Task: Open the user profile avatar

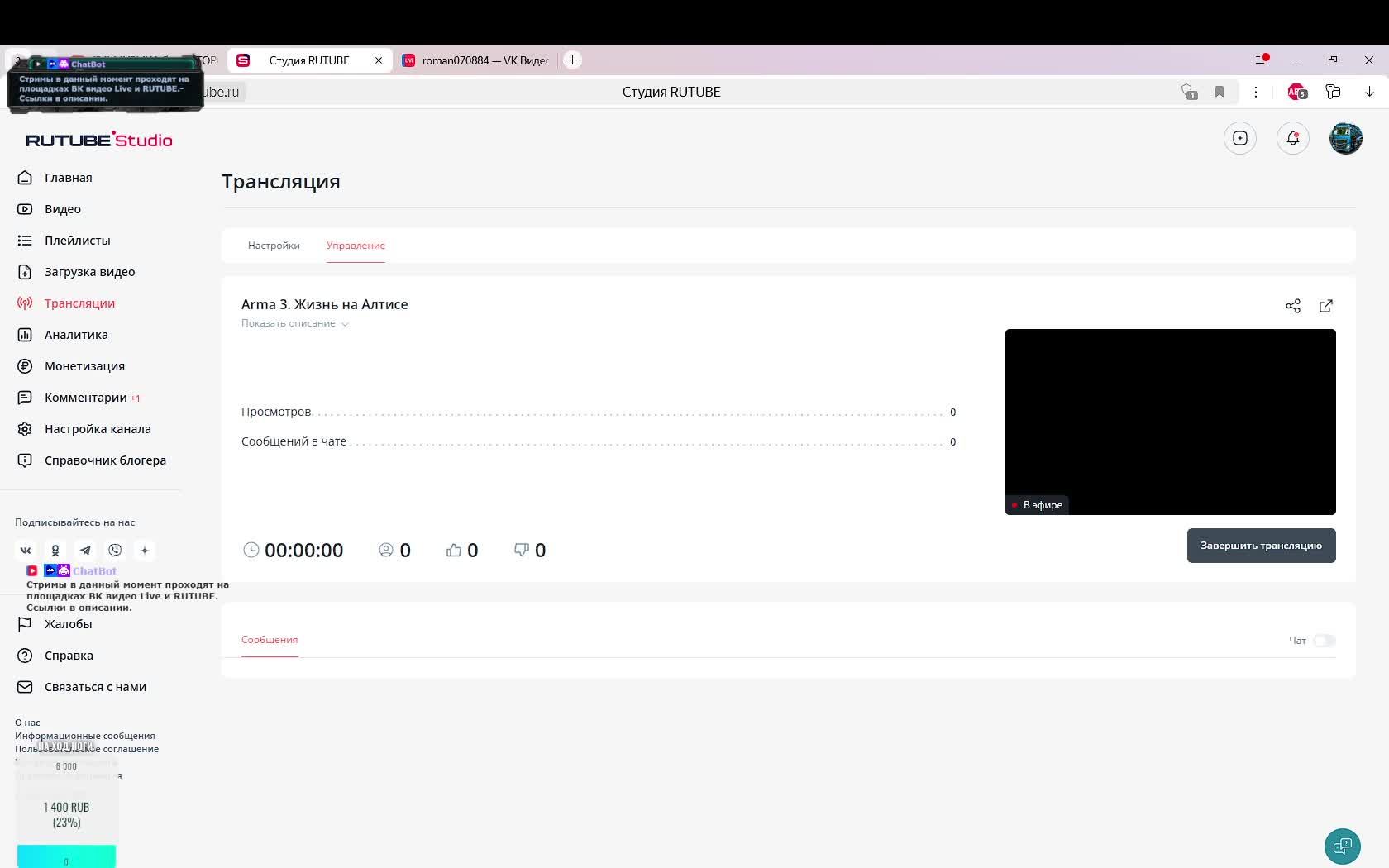Action: 1346,138
